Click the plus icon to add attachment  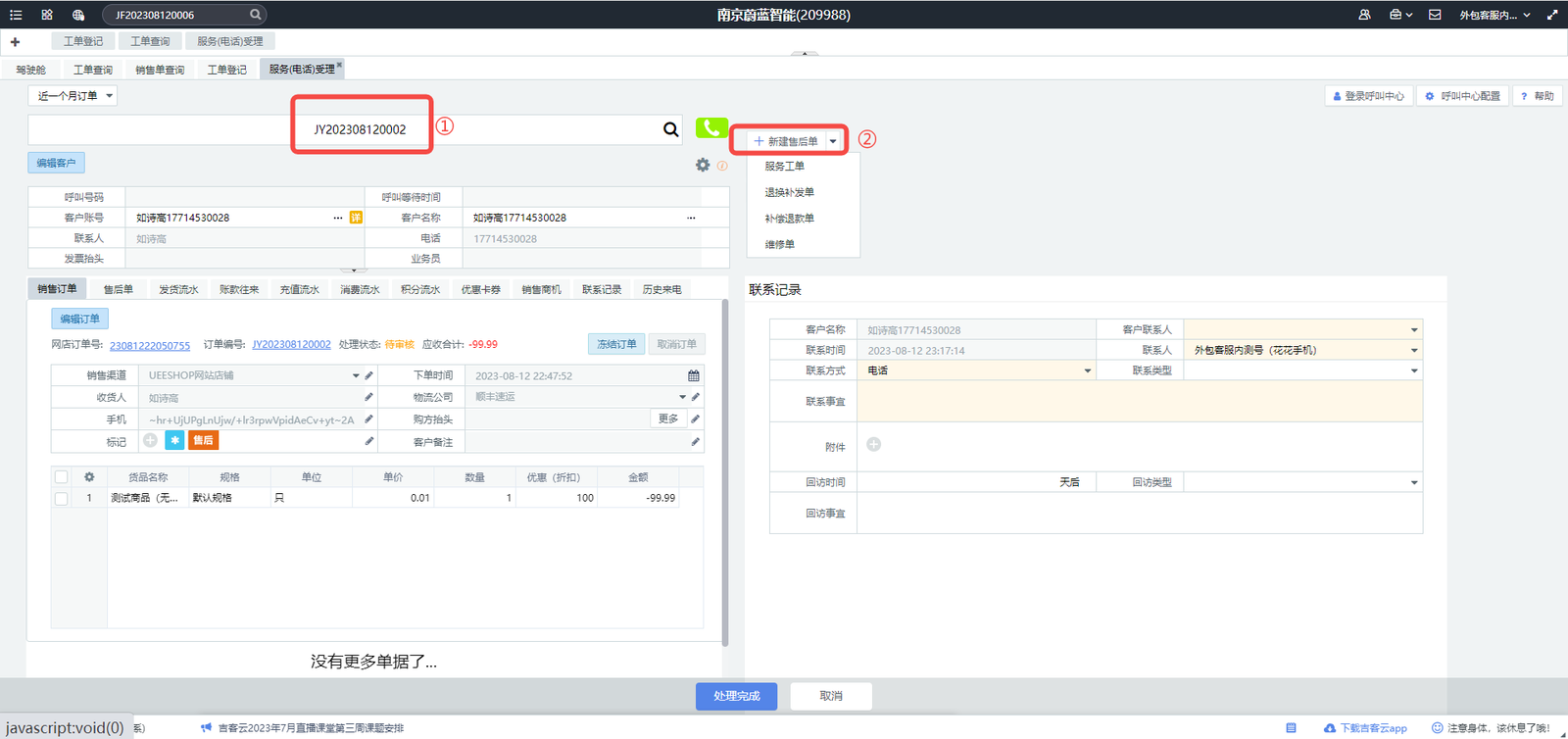tap(873, 445)
